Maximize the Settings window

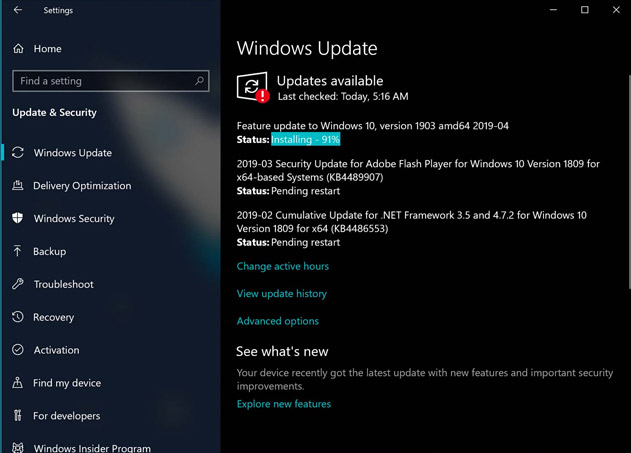click(585, 10)
